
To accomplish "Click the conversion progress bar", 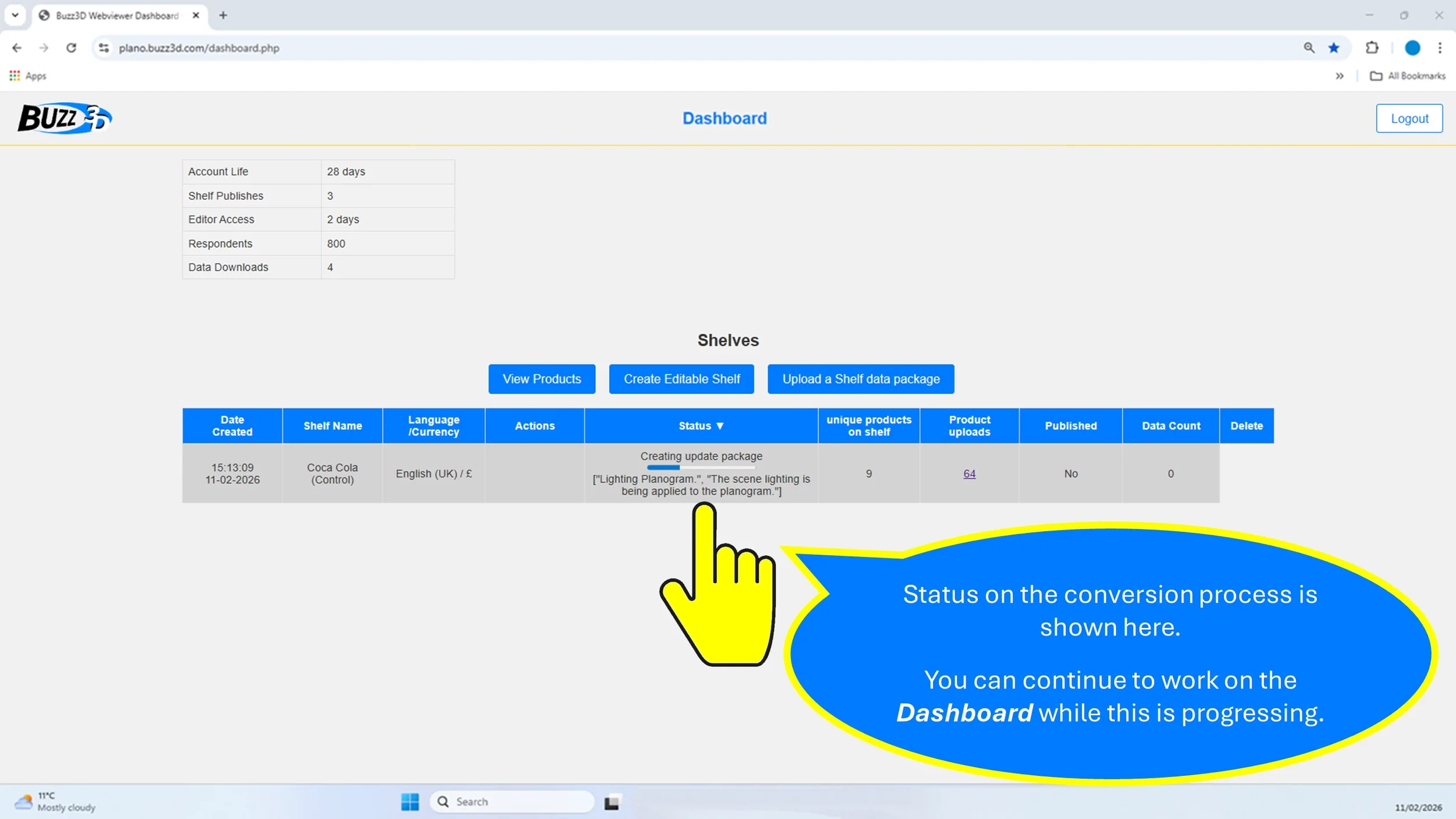I will (x=701, y=467).
